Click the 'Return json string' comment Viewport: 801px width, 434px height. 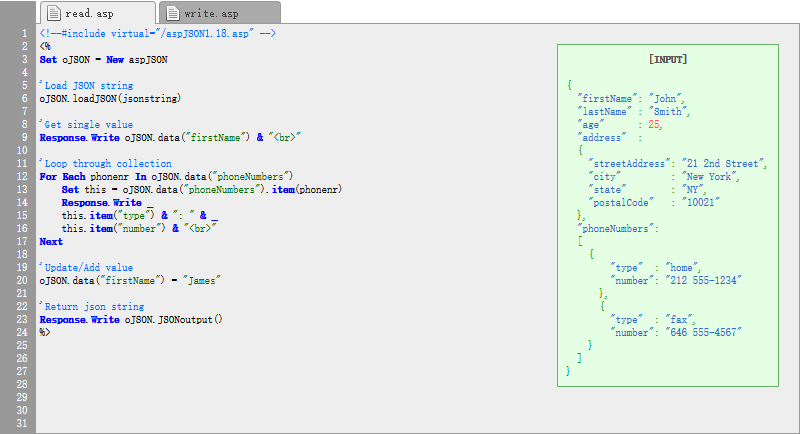coord(92,306)
